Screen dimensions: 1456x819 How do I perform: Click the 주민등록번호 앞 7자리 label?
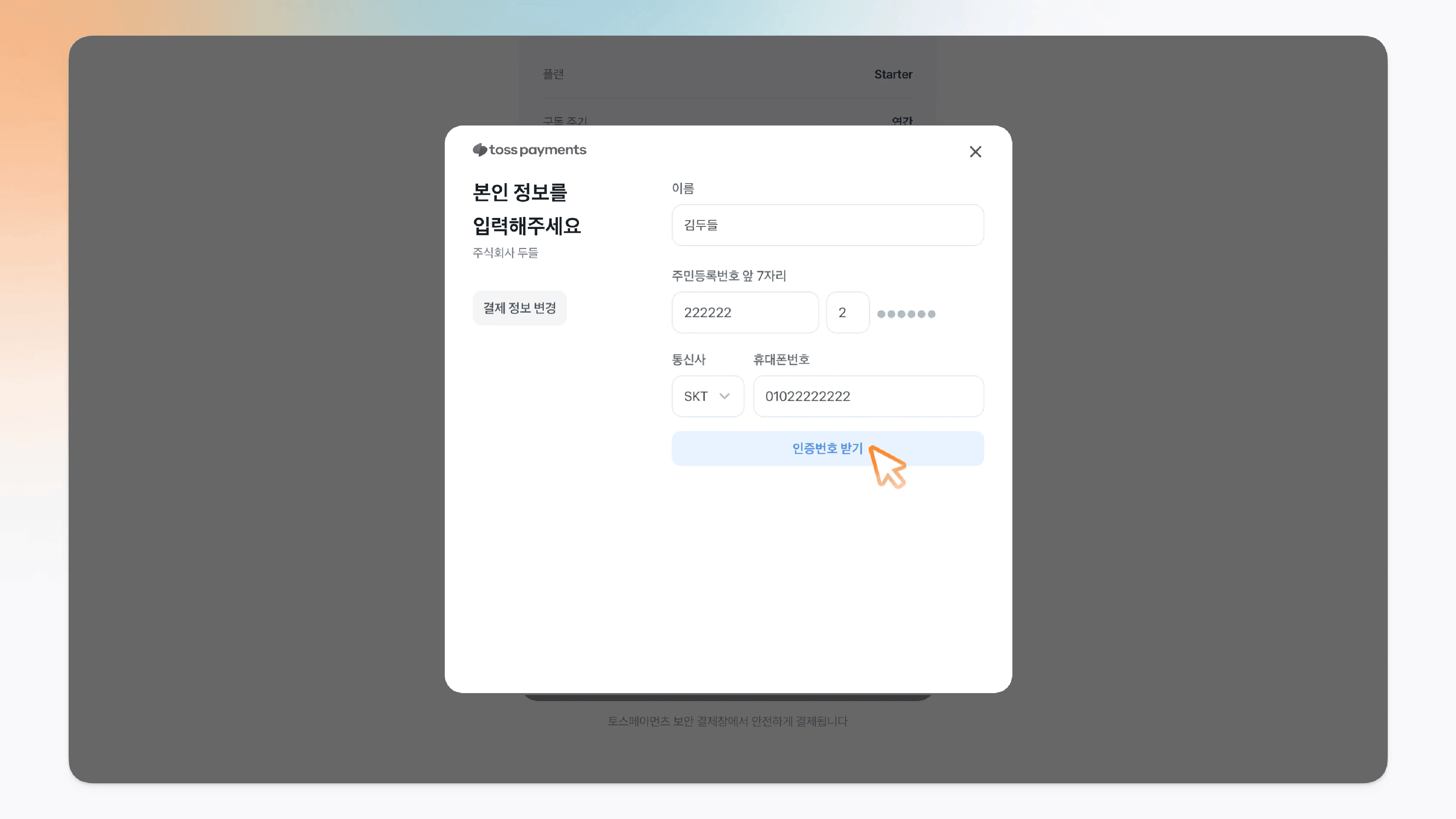tap(728, 276)
